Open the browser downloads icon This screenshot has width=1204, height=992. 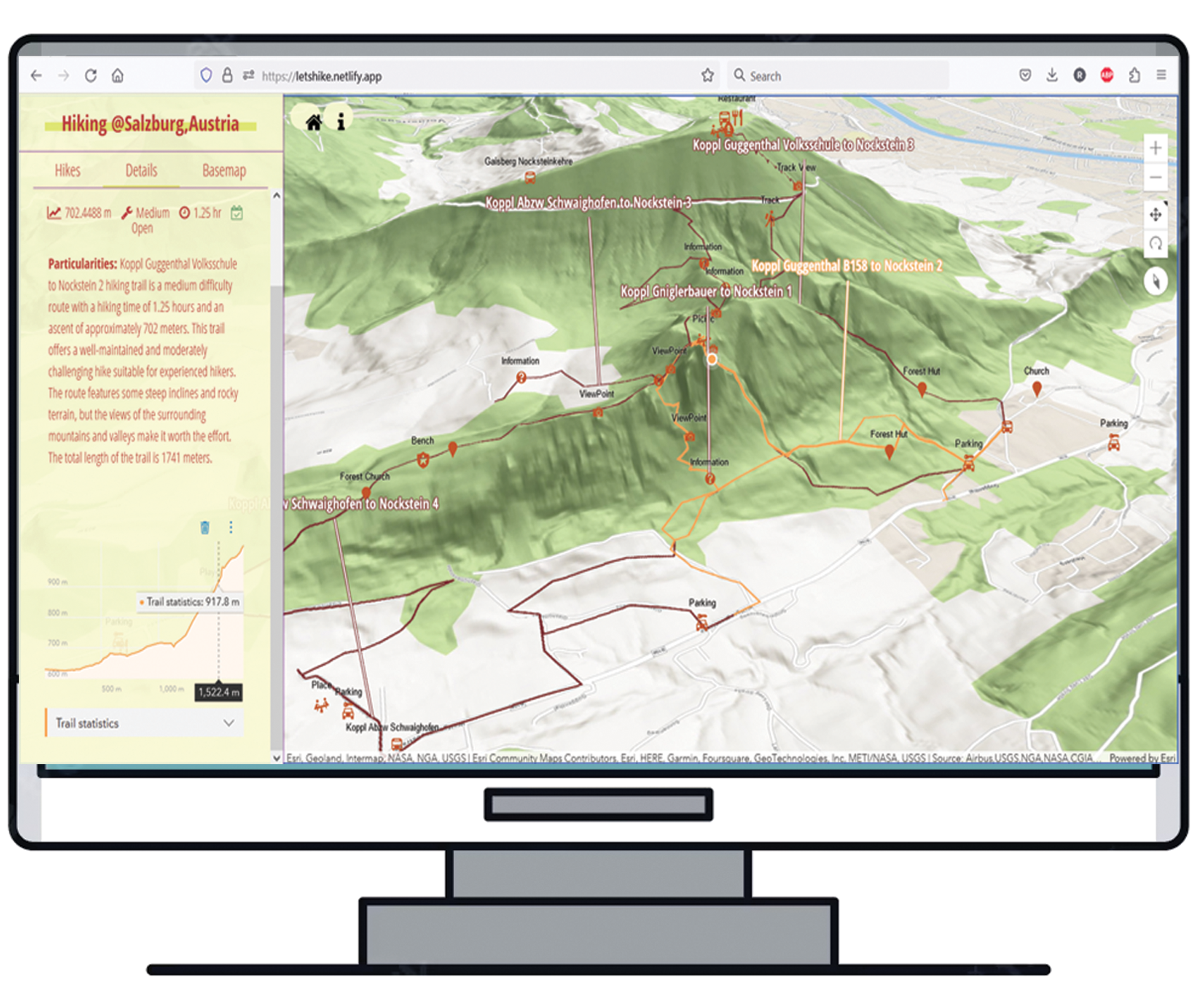click(1052, 75)
